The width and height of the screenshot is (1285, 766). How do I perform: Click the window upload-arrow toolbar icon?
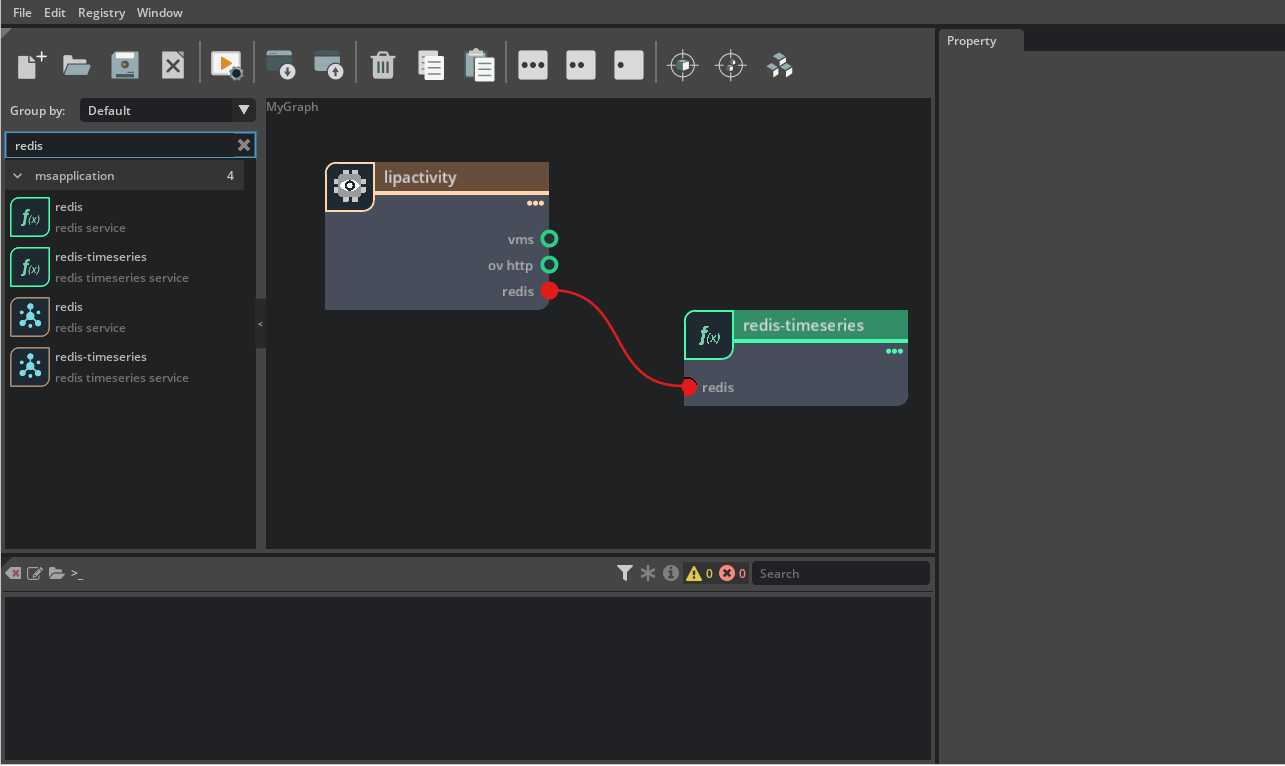(329, 66)
